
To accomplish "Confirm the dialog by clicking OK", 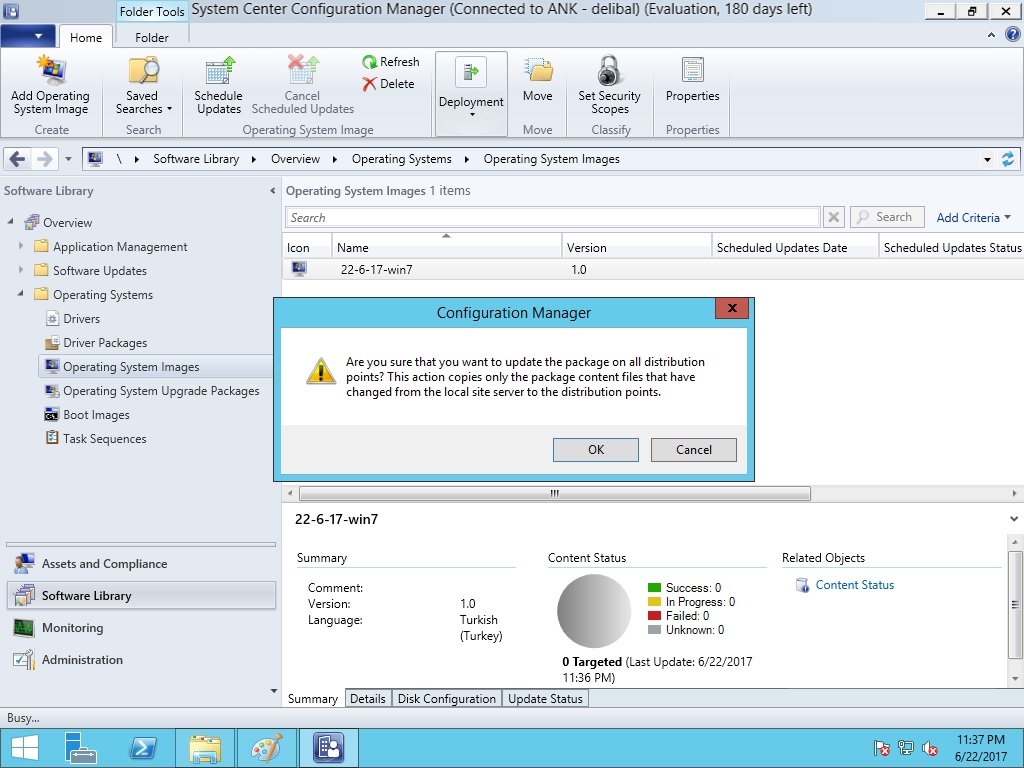I will point(596,450).
